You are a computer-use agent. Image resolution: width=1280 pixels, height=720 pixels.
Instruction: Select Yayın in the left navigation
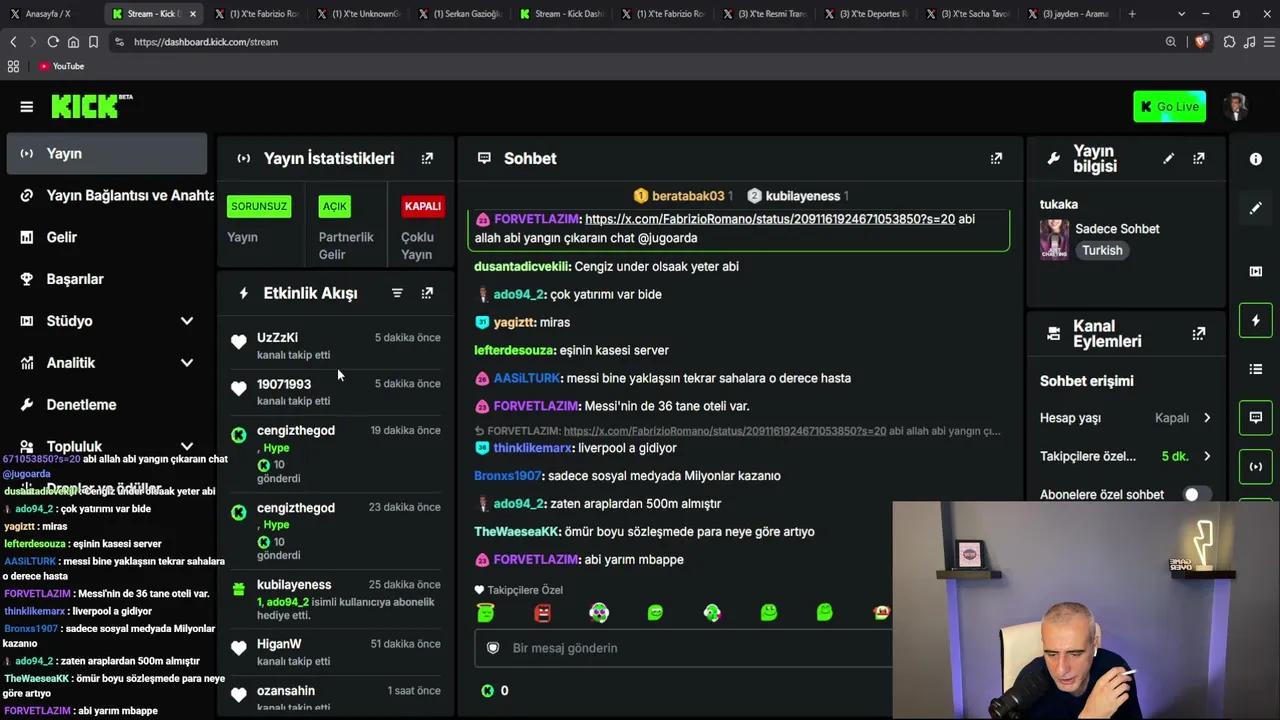tap(107, 154)
